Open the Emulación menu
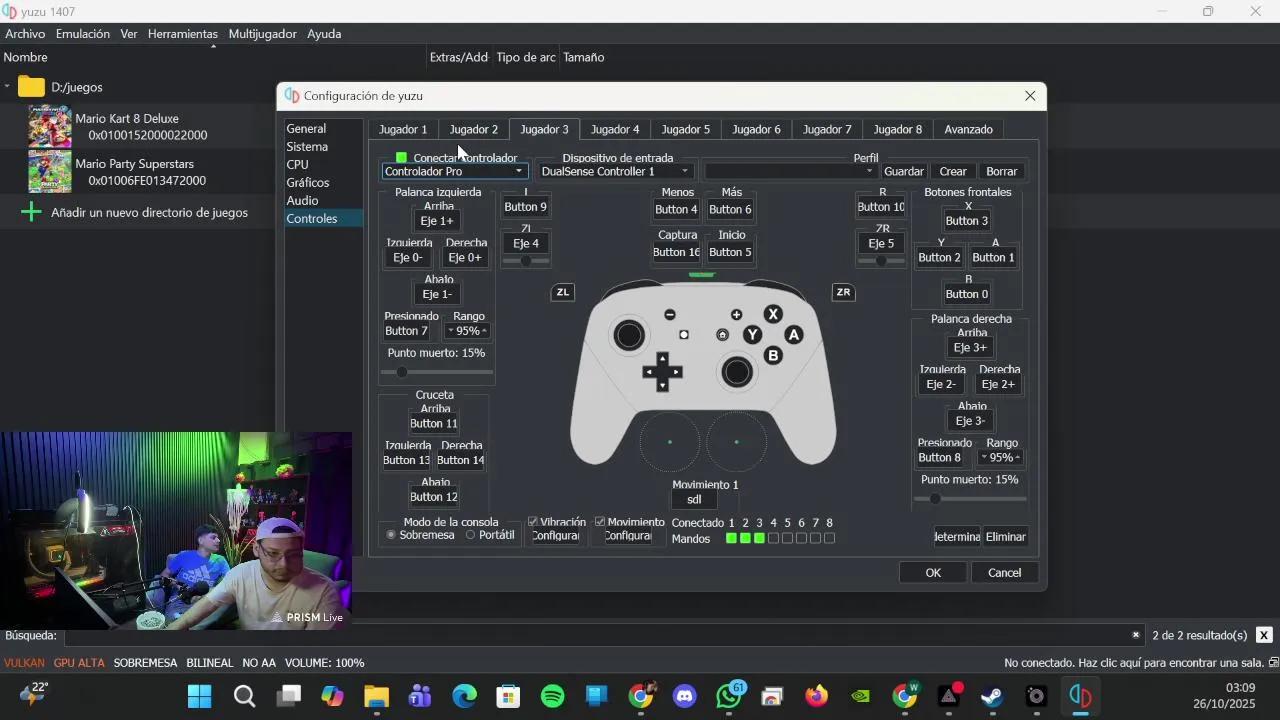This screenshot has width=1280, height=720. click(83, 34)
